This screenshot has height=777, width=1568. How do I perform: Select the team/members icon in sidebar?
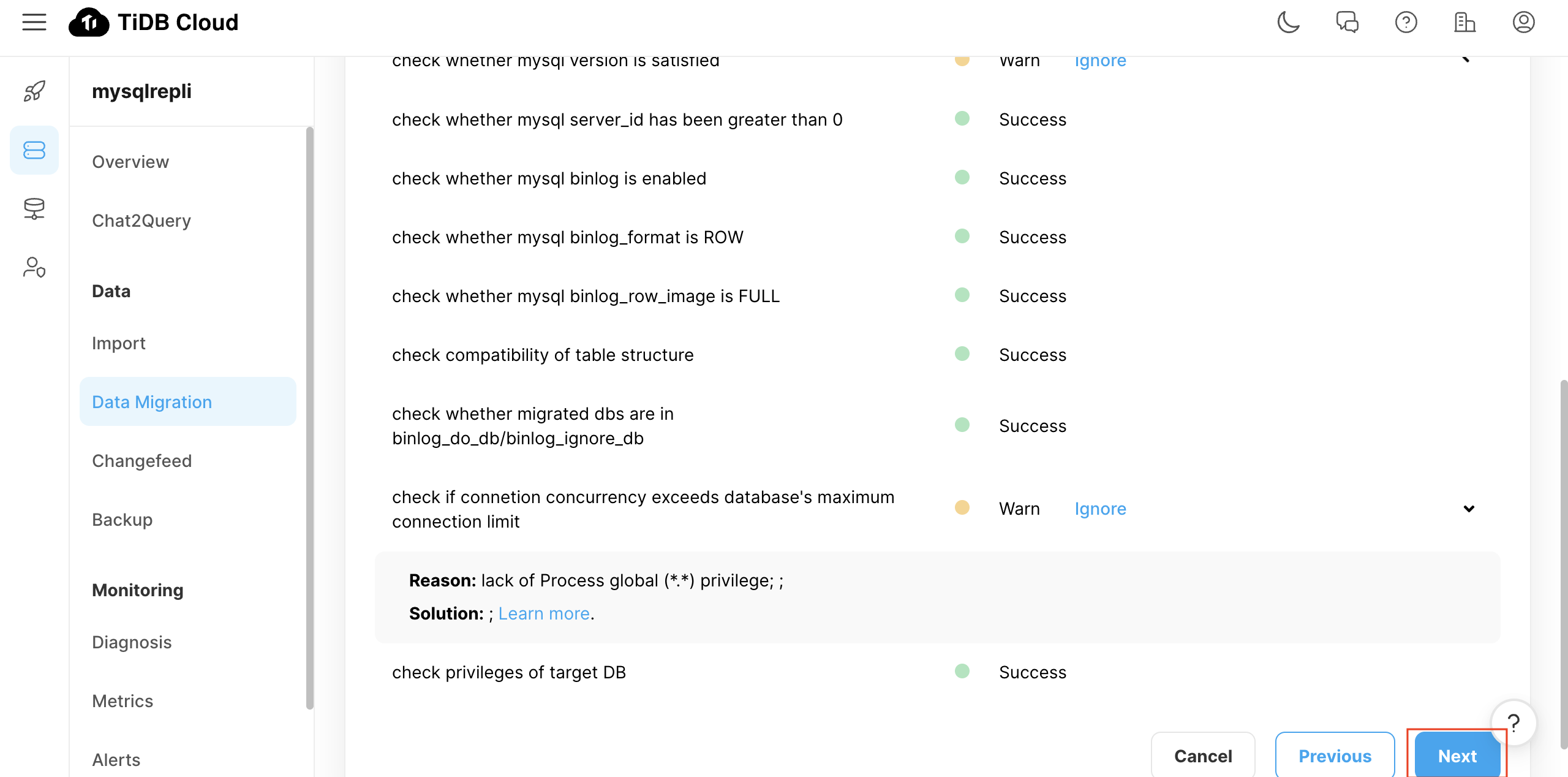[34, 268]
